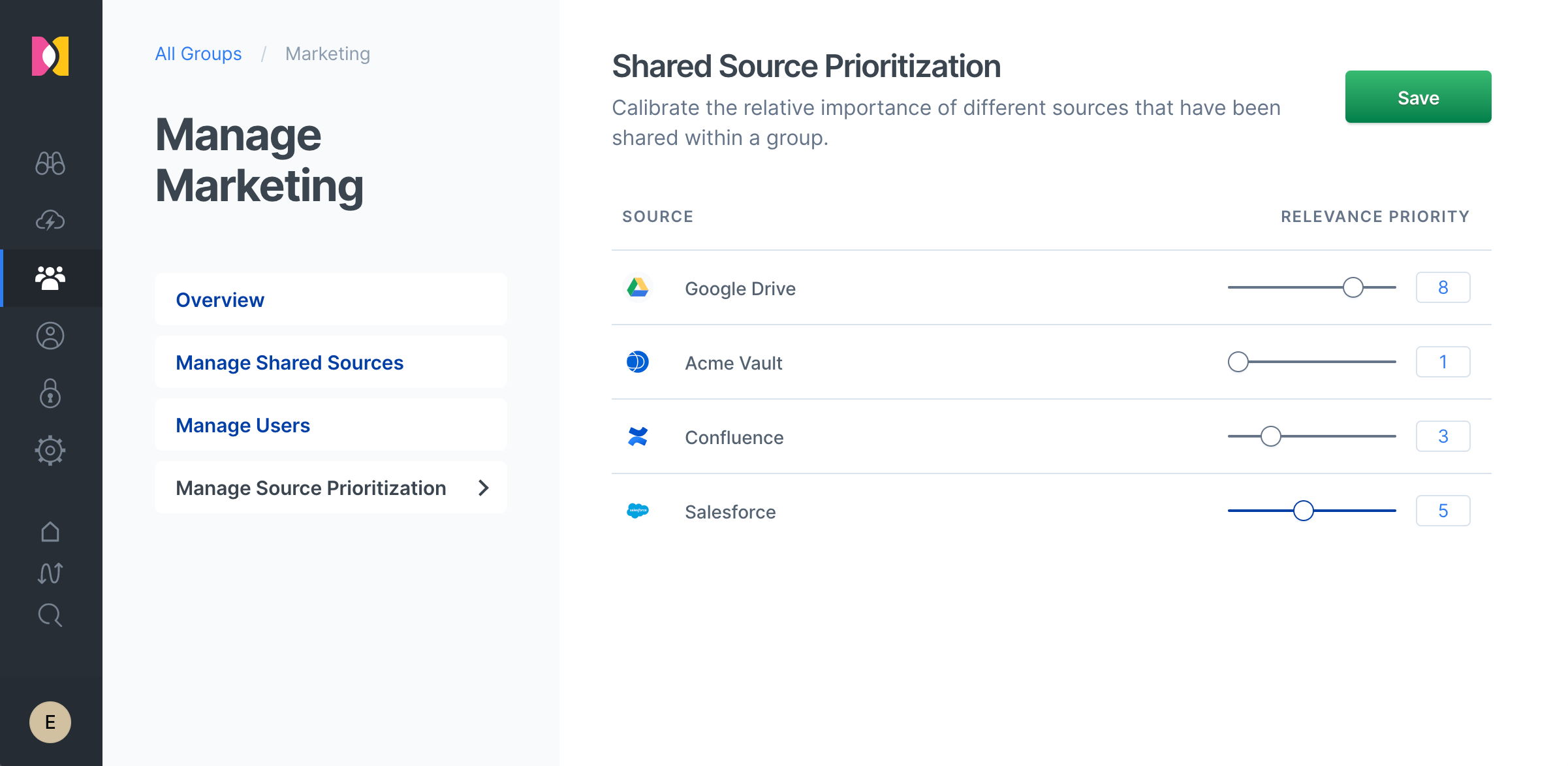Open the user profile circle icon
Viewport: 1568px width, 766px height.
click(50, 336)
